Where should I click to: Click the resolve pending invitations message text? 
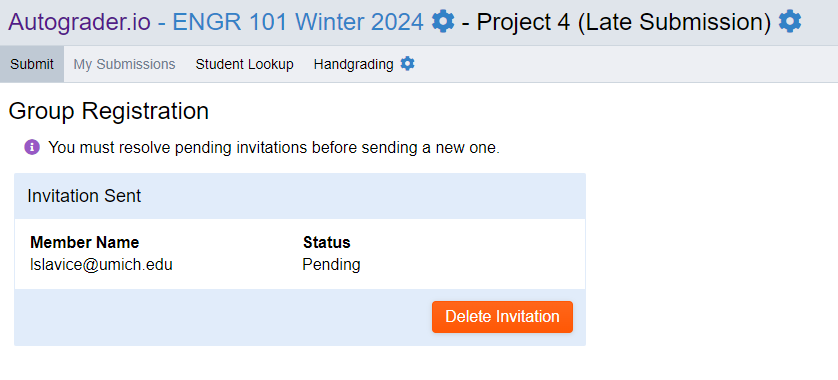(x=274, y=148)
